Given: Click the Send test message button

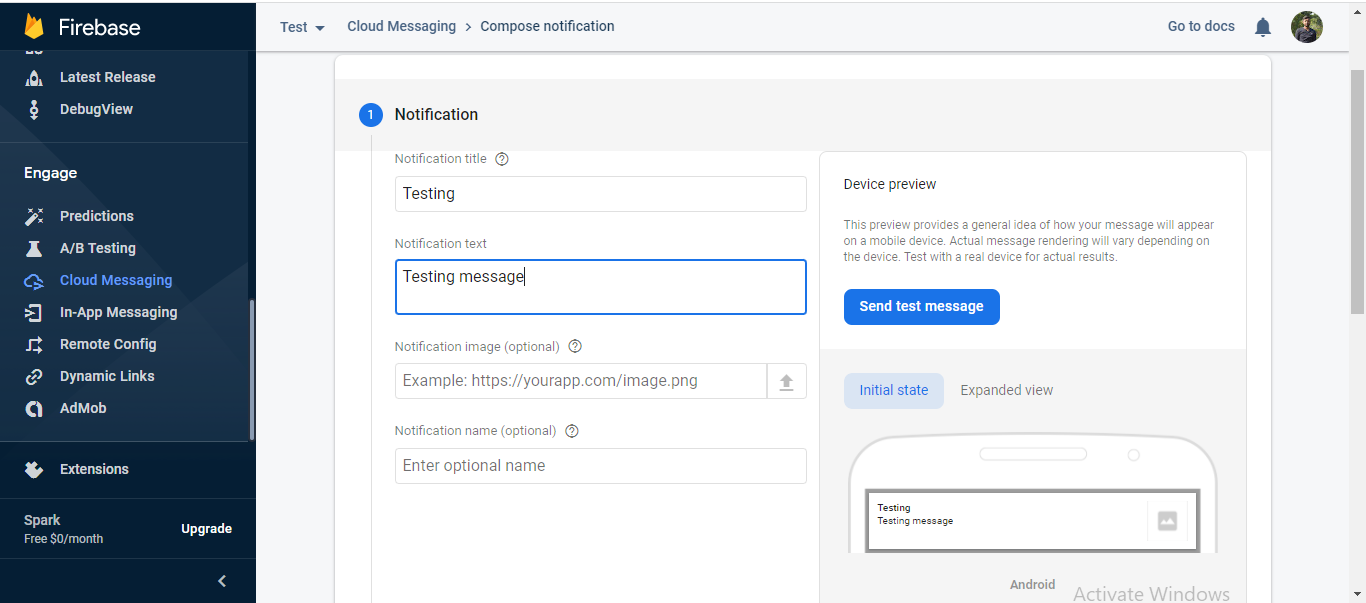Looking at the screenshot, I should pyautogui.click(x=921, y=307).
